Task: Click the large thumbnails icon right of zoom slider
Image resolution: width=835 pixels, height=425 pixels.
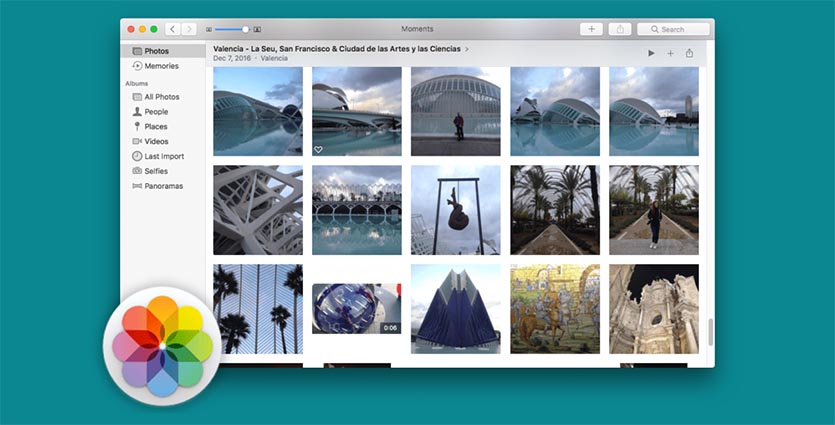Action: pos(257,30)
